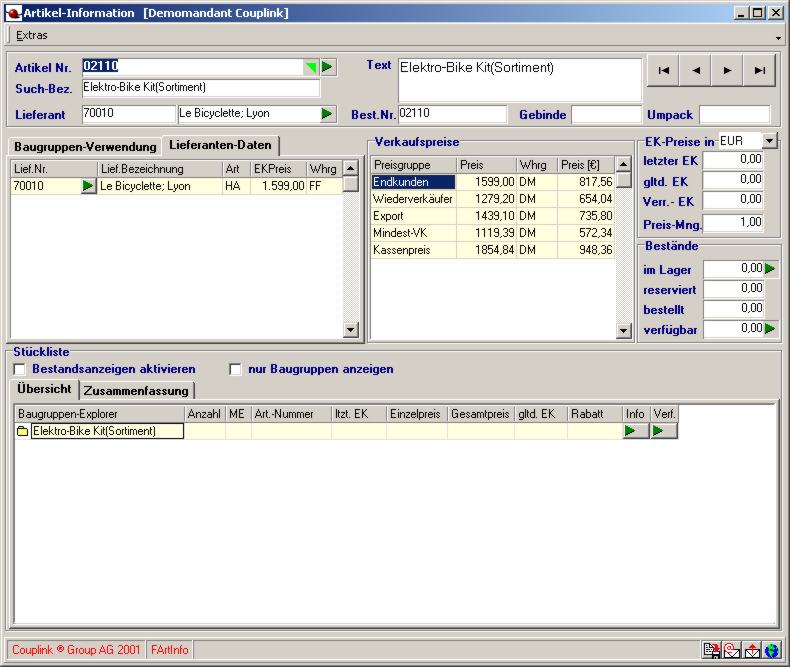Click green arrow beside im Lager value
The height and width of the screenshot is (667, 790).
(770, 269)
